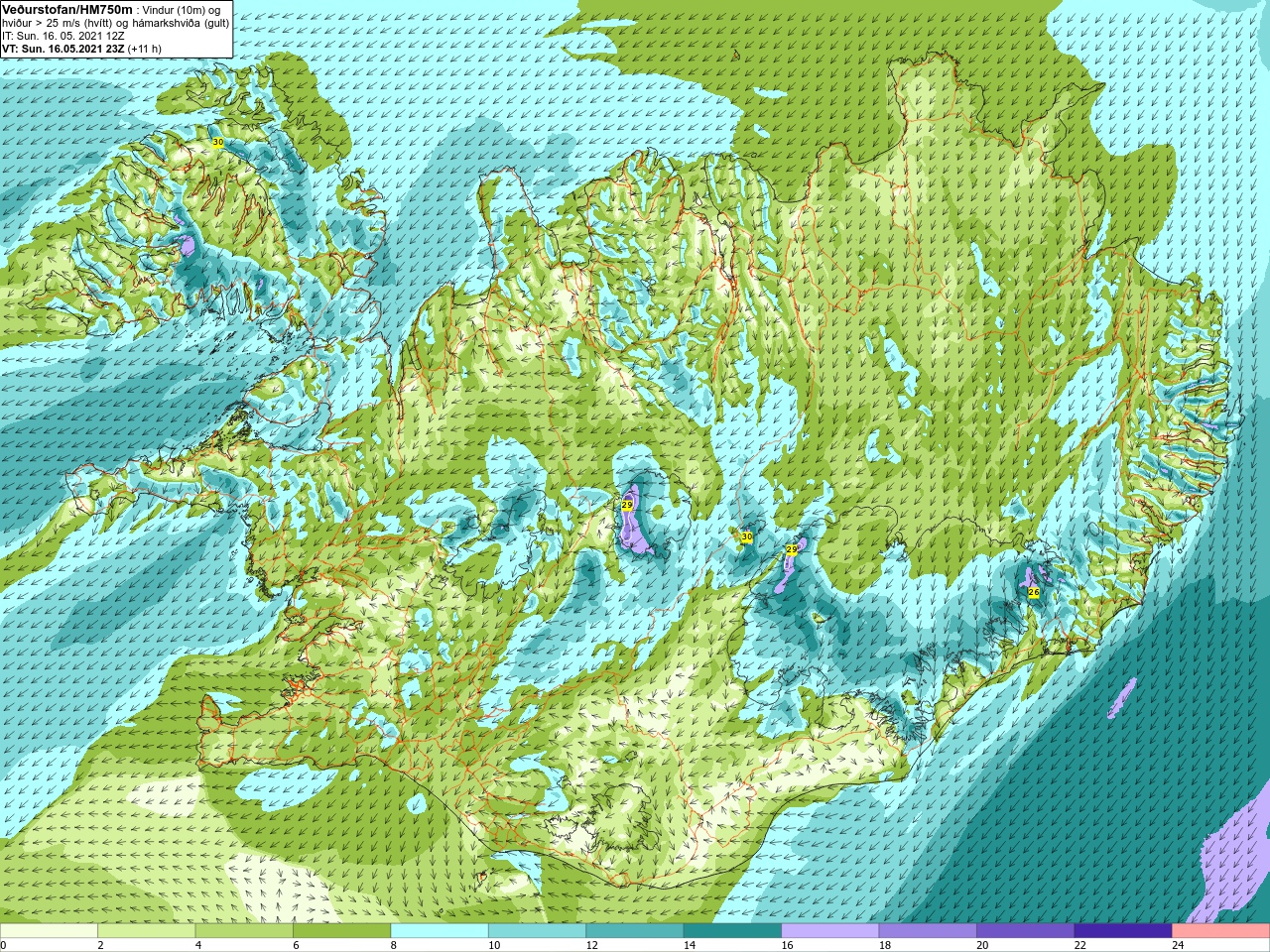
Task: Click the 'hviður > 25 m/s (hvítt)' description line
Action: 58,23
